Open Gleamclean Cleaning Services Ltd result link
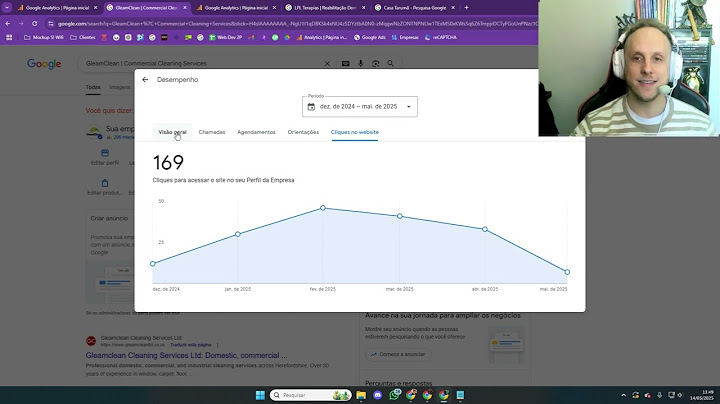 (186, 355)
